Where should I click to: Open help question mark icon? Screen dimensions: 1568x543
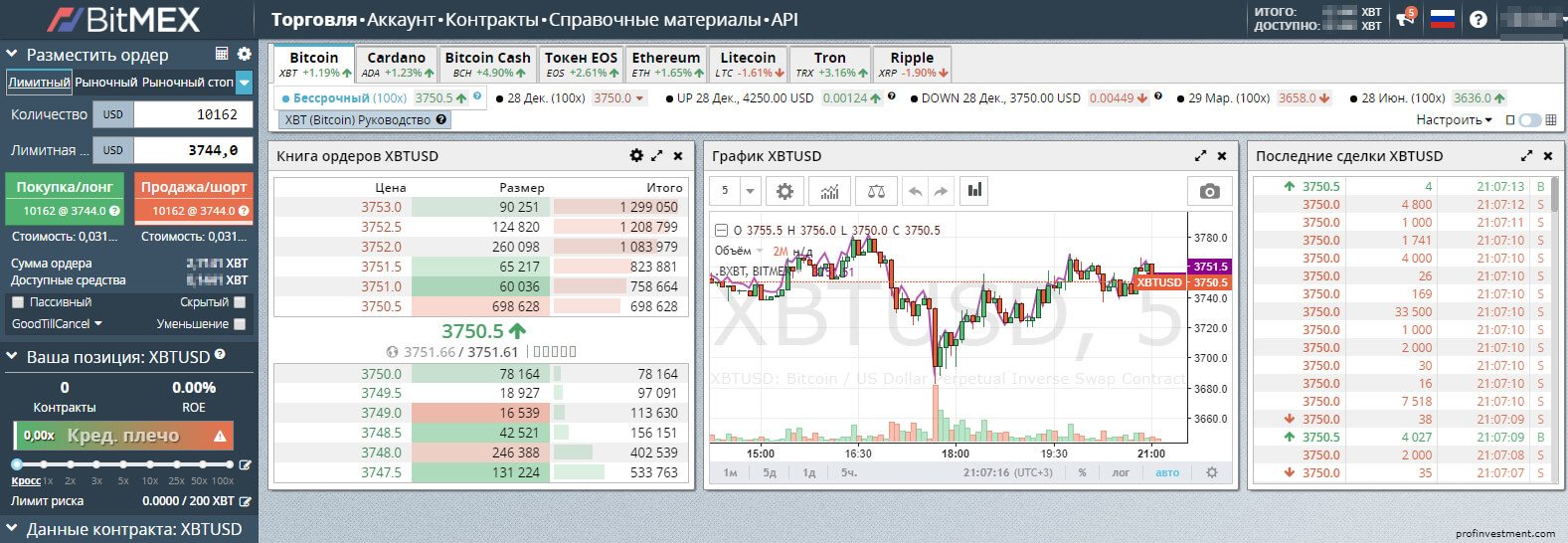[x=1479, y=19]
